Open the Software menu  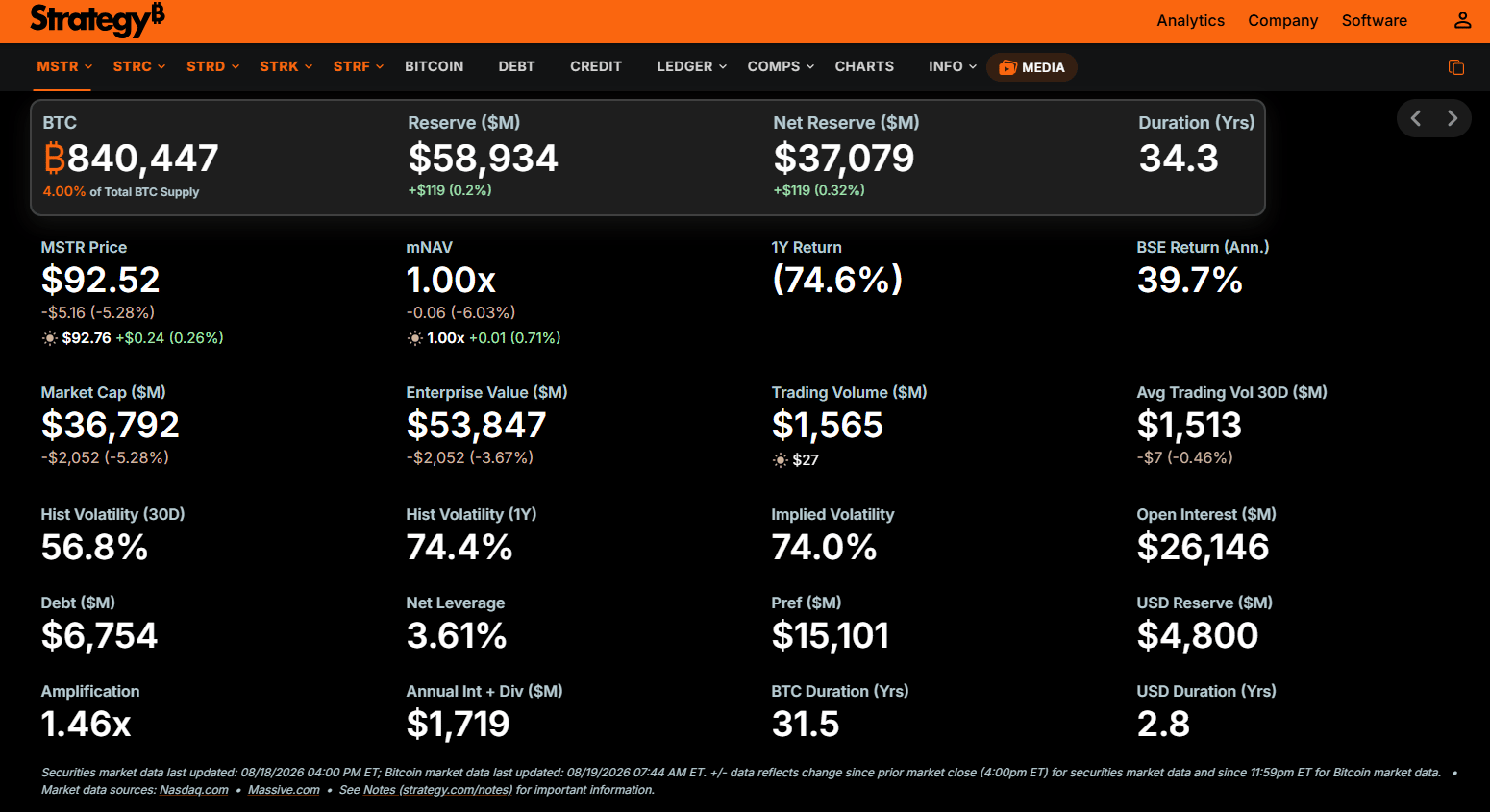coord(1374,20)
